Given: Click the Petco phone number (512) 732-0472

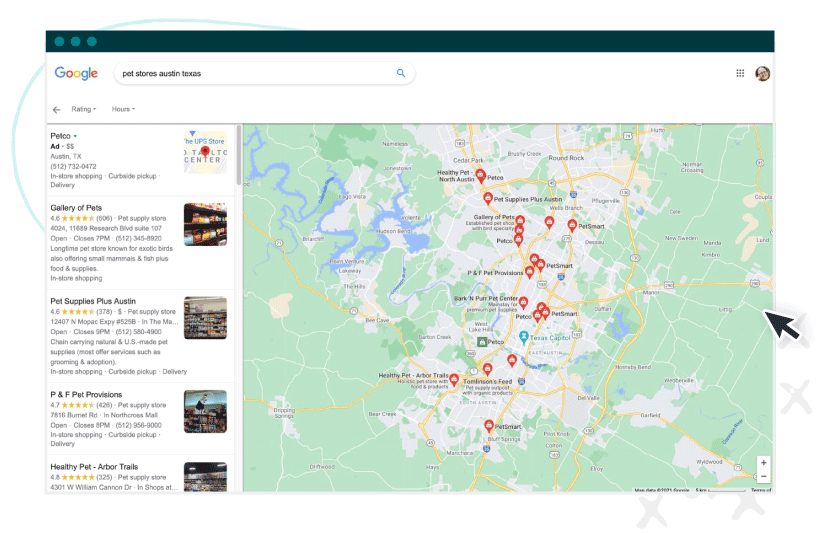Looking at the screenshot, I should (x=73, y=166).
